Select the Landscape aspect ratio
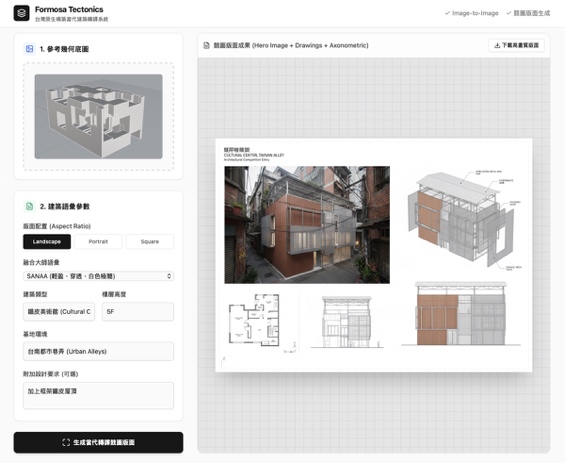565x463 pixels. [47, 241]
